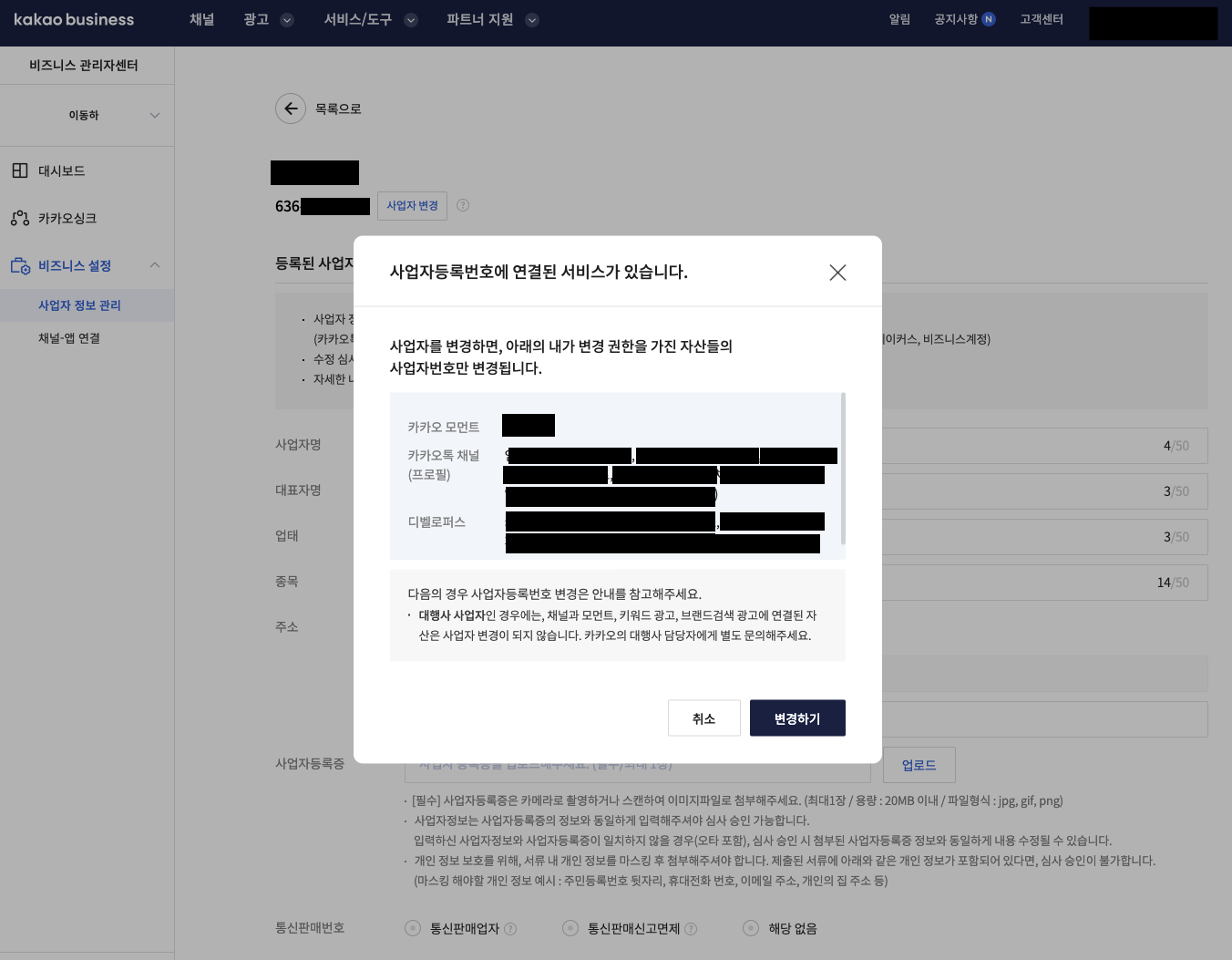Click the 비즈니스 설정 briefcase icon
This screenshot has width=1232, height=960.
click(x=20, y=265)
